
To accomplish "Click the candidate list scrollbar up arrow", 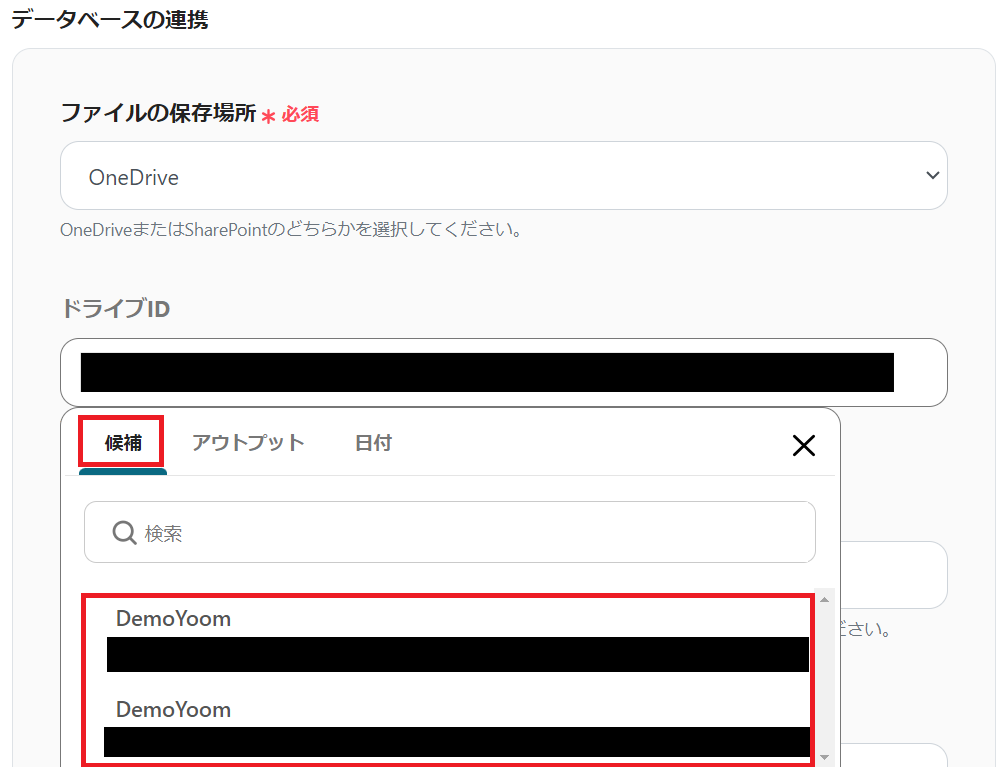I will [824, 600].
